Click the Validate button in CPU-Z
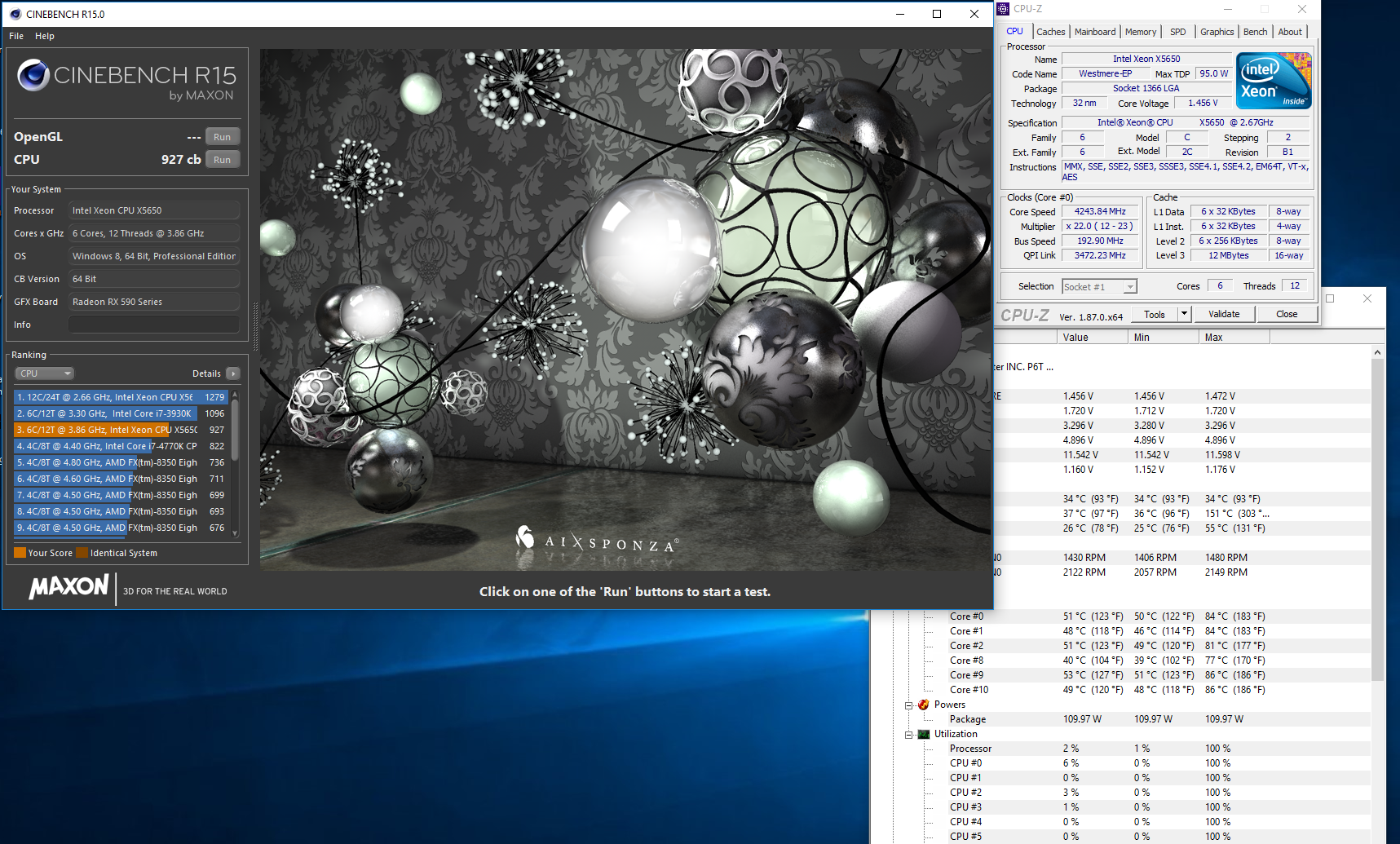This screenshot has height=844, width=1400. pyautogui.click(x=1224, y=314)
